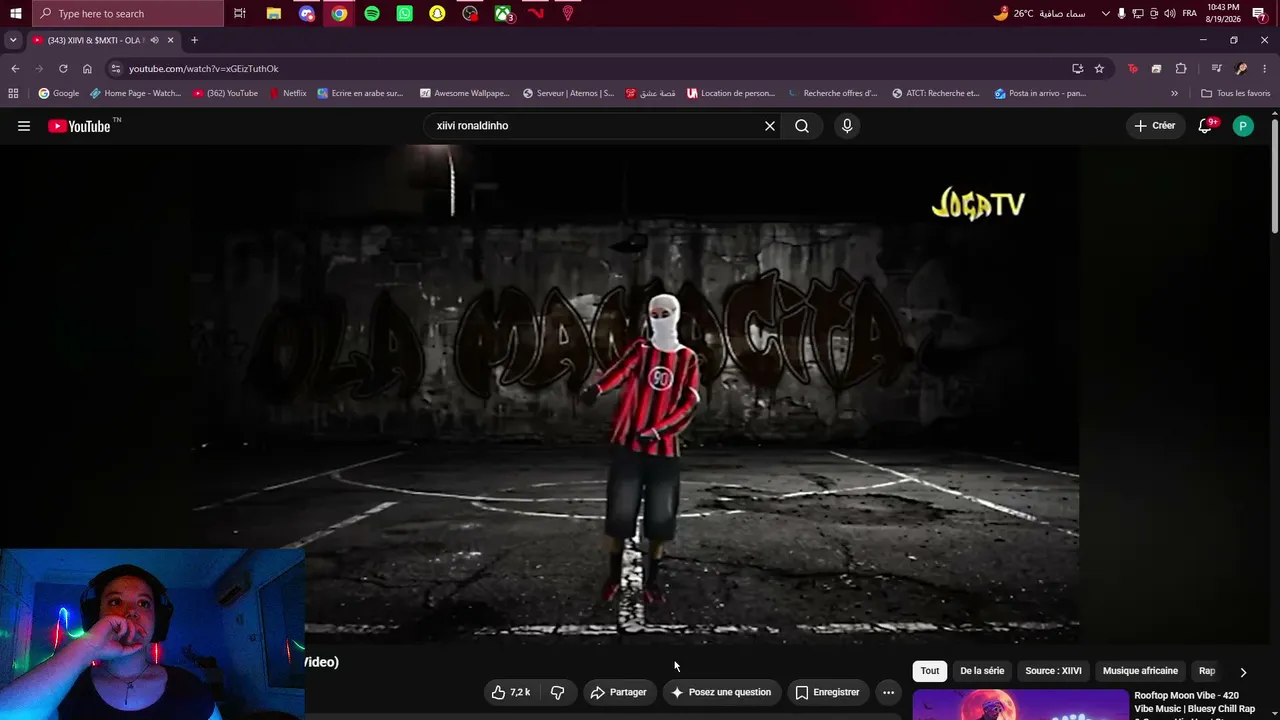Image resolution: width=1280 pixels, height=720 pixels.
Task: Open the tab search dropdown
Action: pos(13,40)
